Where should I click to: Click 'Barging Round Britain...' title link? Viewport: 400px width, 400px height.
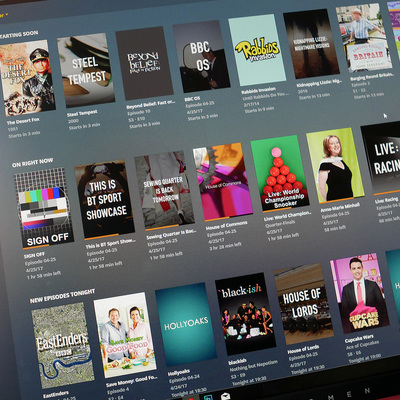[x=372, y=77]
